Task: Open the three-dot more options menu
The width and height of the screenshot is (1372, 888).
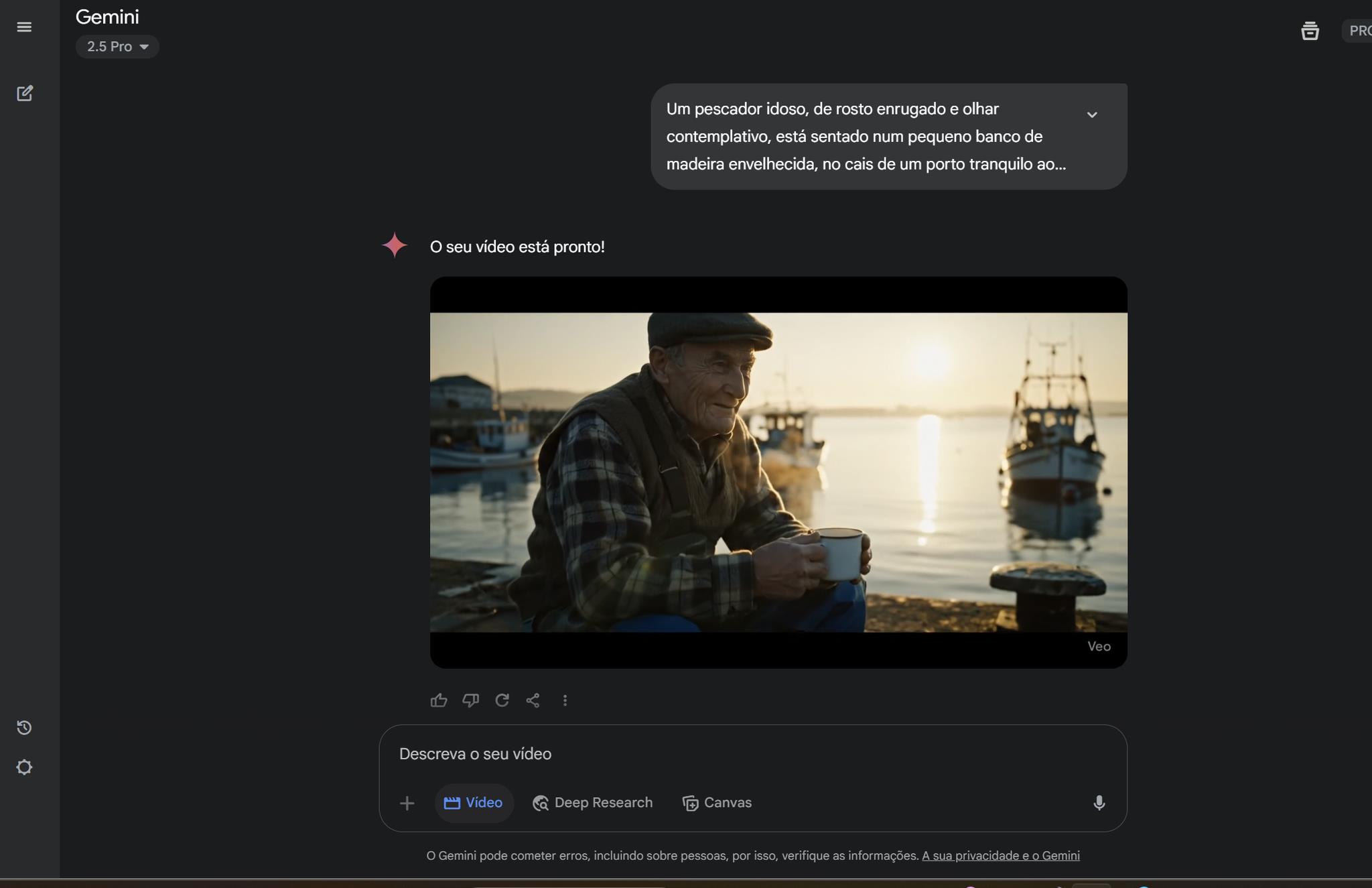Action: point(565,700)
